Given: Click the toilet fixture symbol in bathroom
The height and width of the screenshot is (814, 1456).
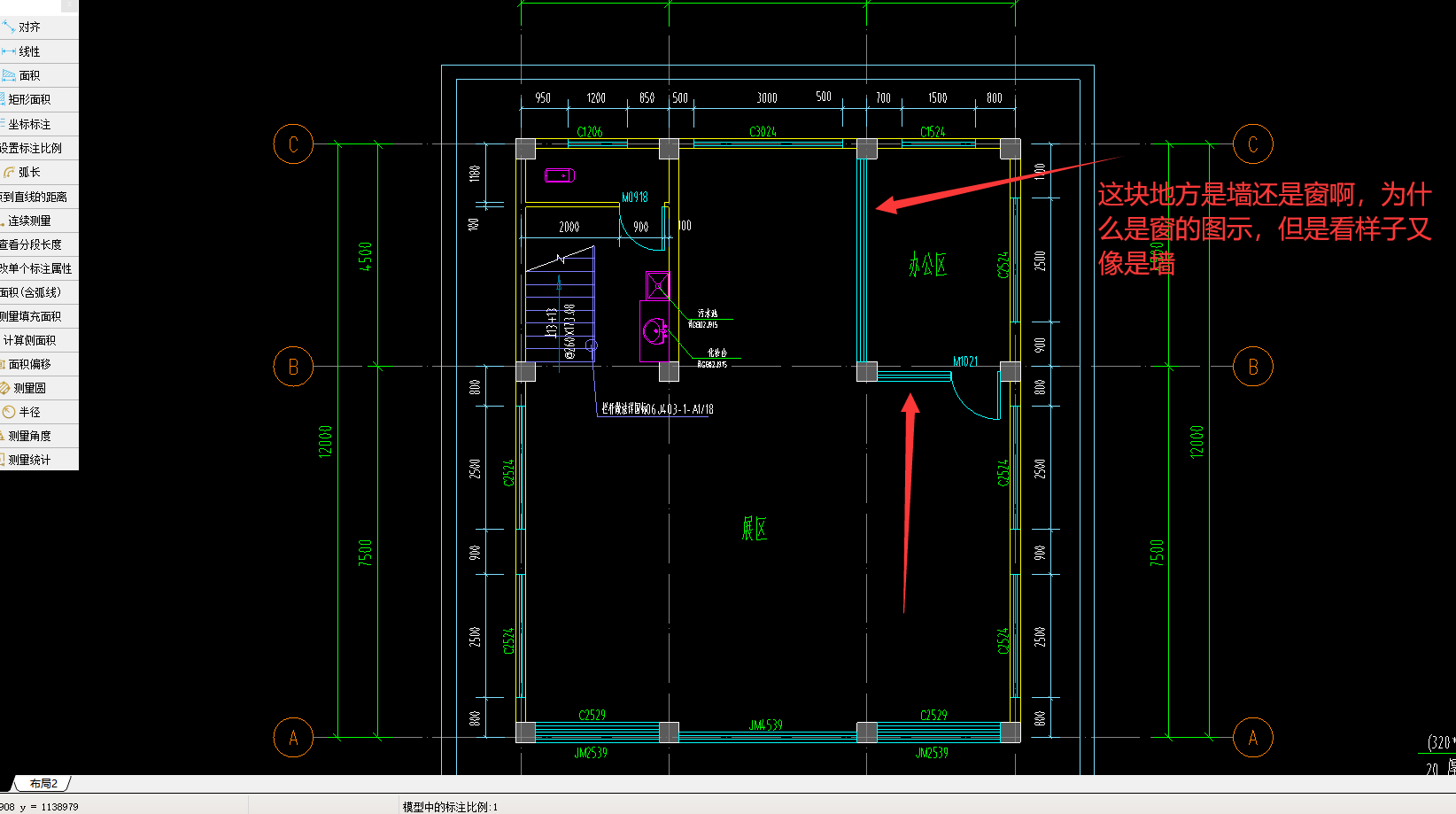Looking at the screenshot, I should pos(560,175).
